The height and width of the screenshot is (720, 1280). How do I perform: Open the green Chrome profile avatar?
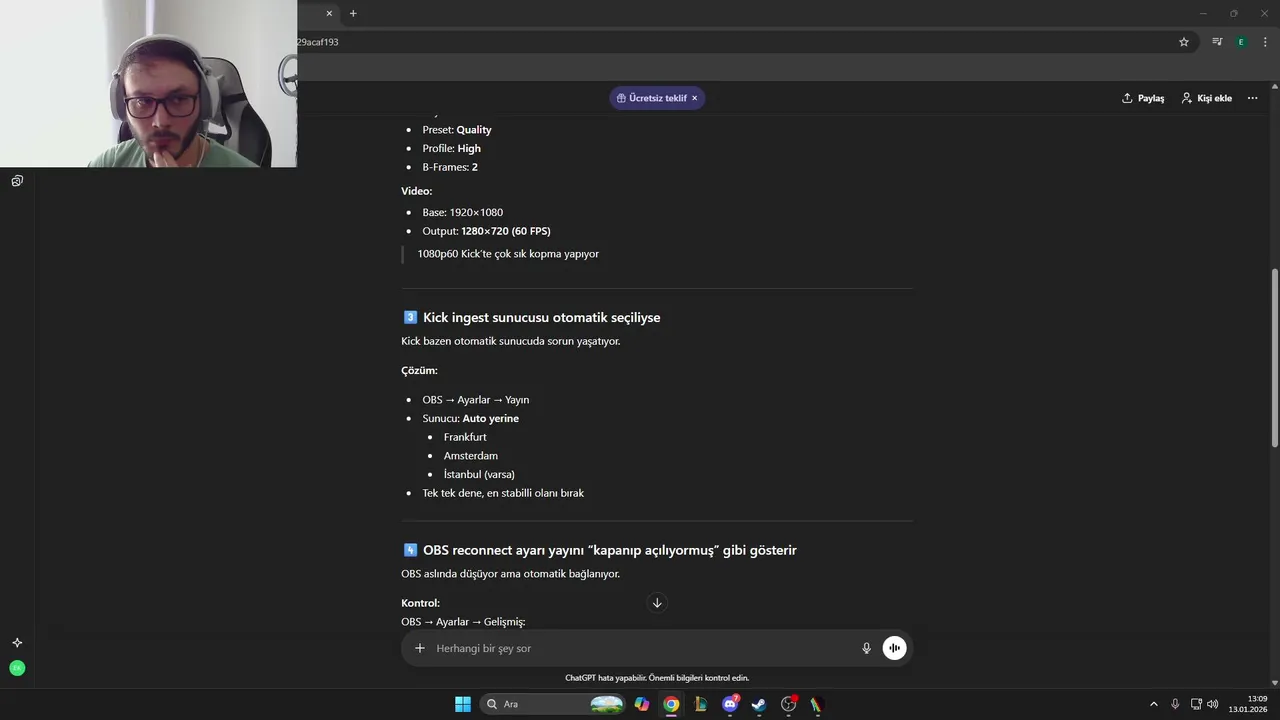pyautogui.click(x=1241, y=42)
